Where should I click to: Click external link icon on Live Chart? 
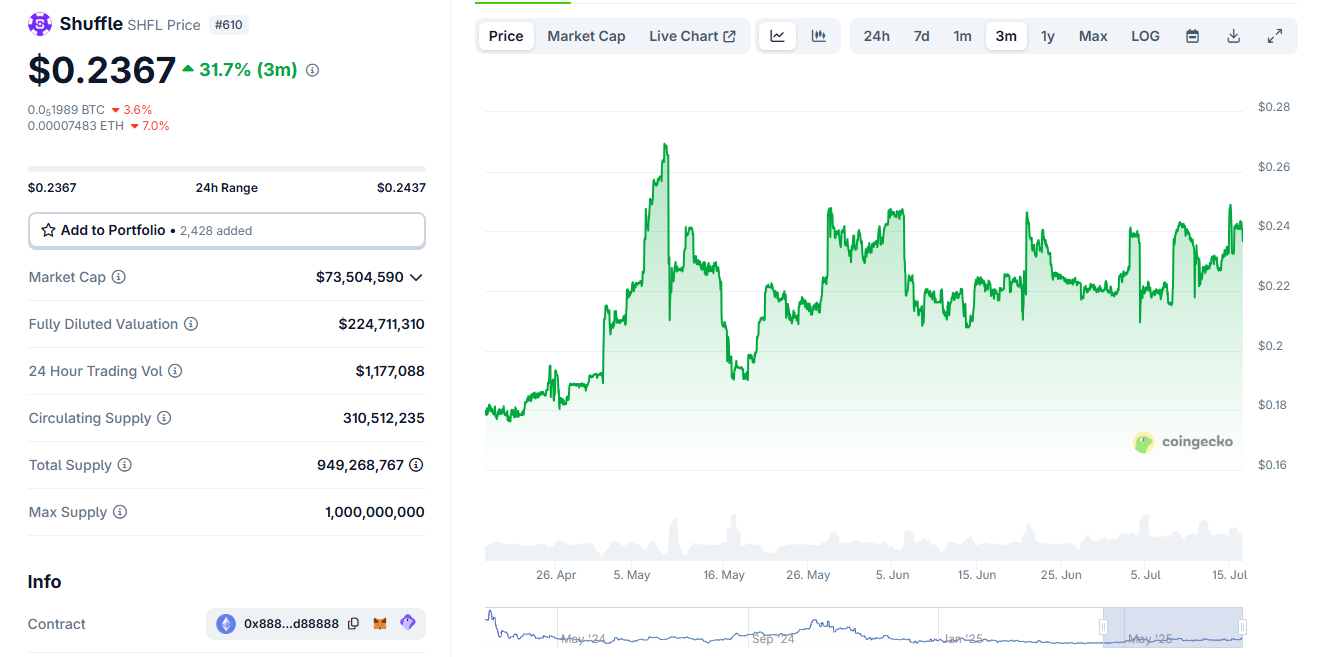(x=729, y=36)
